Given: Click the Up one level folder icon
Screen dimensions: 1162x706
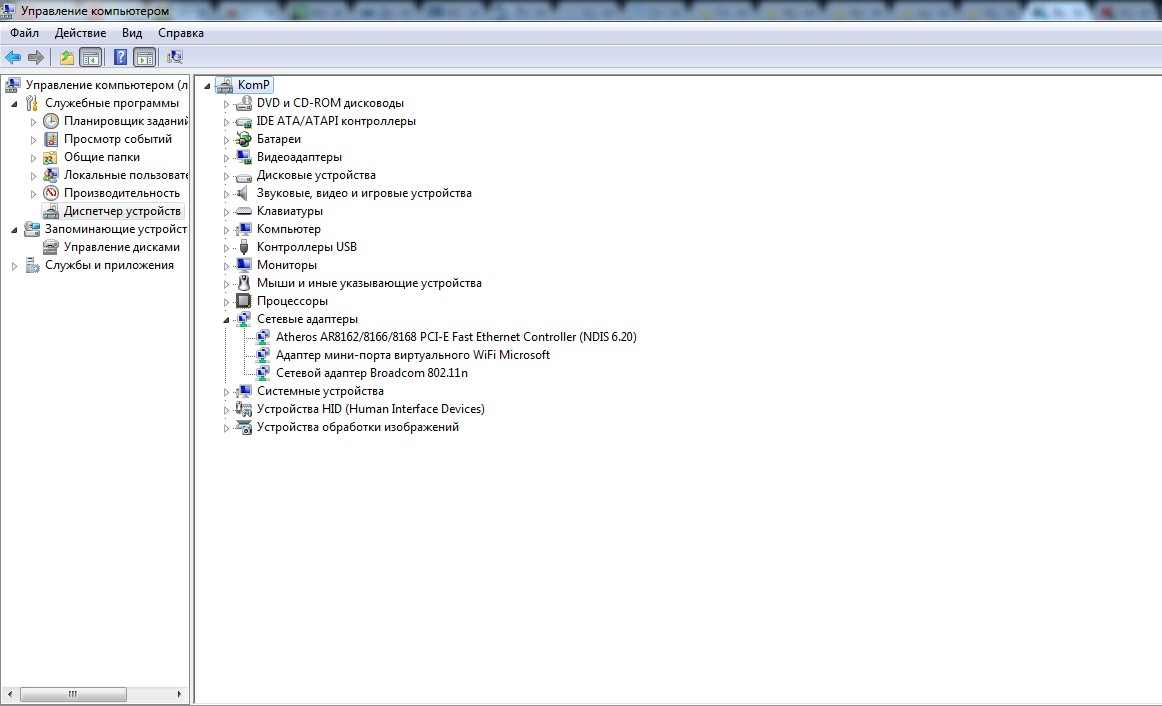Looking at the screenshot, I should click(x=67, y=57).
